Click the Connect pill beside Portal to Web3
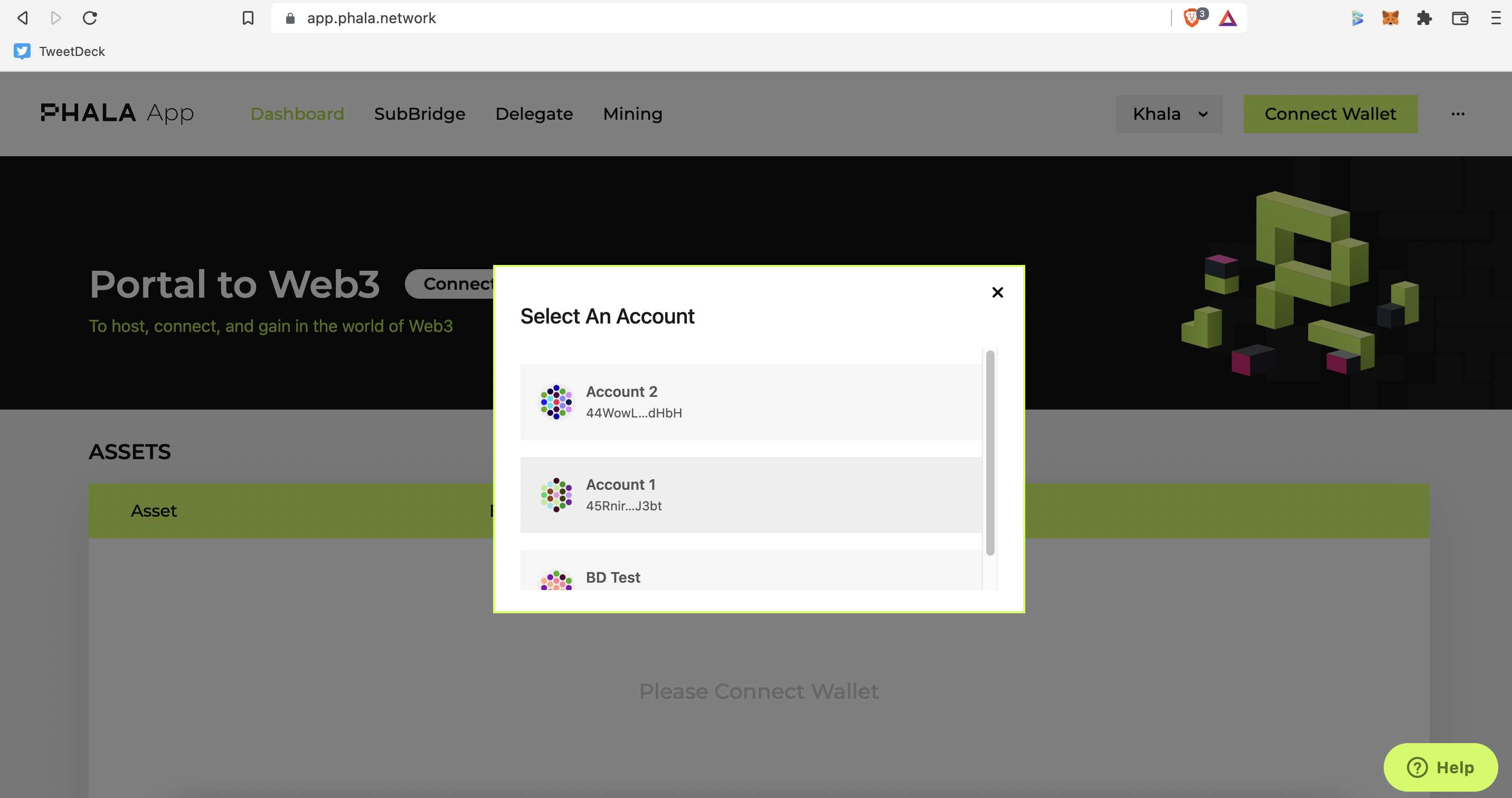This screenshot has width=1512, height=798. tap(451, 284)
